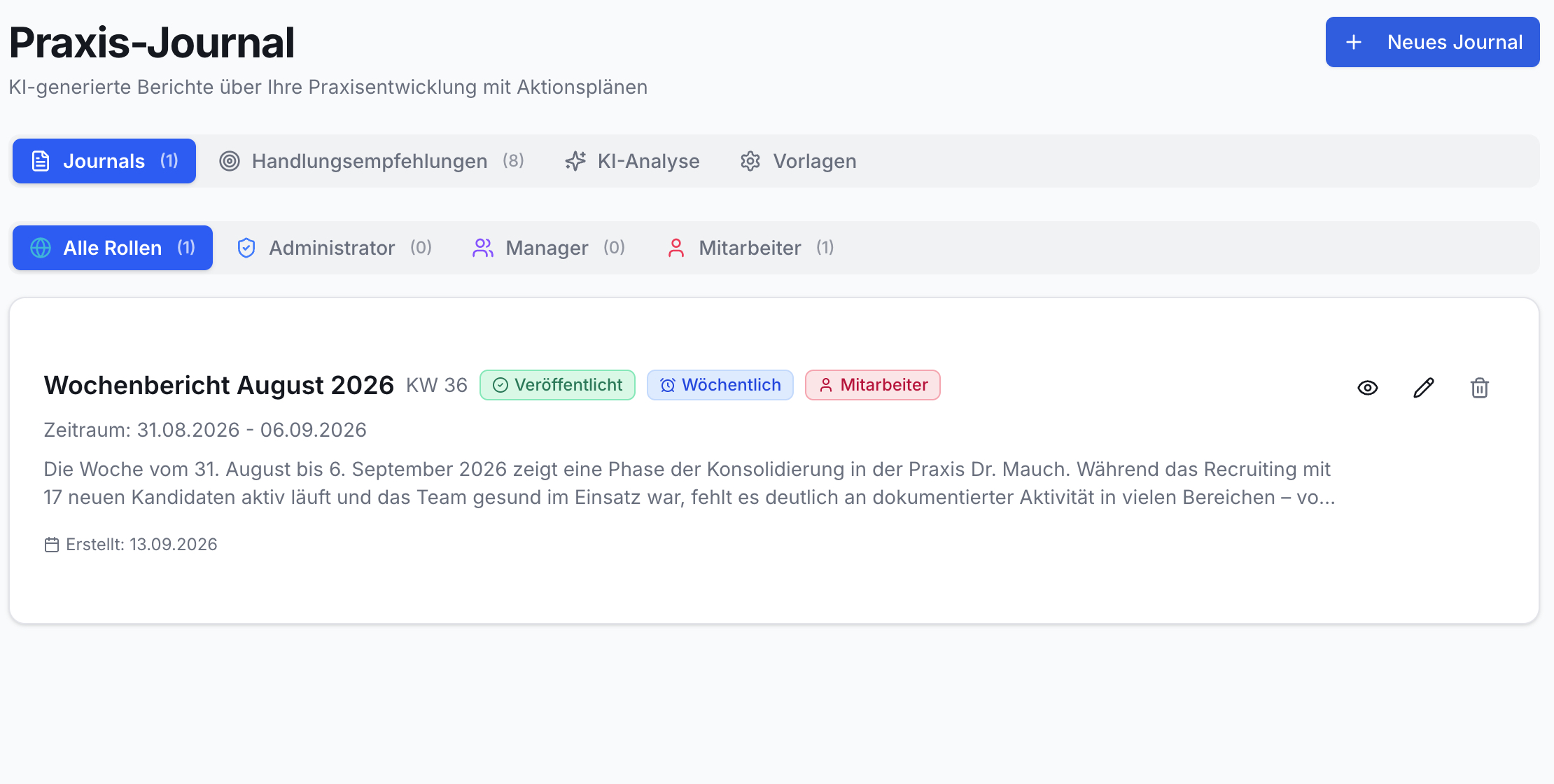
Task: Click the Veröffentlicht status badge
Action: point(557,385)
